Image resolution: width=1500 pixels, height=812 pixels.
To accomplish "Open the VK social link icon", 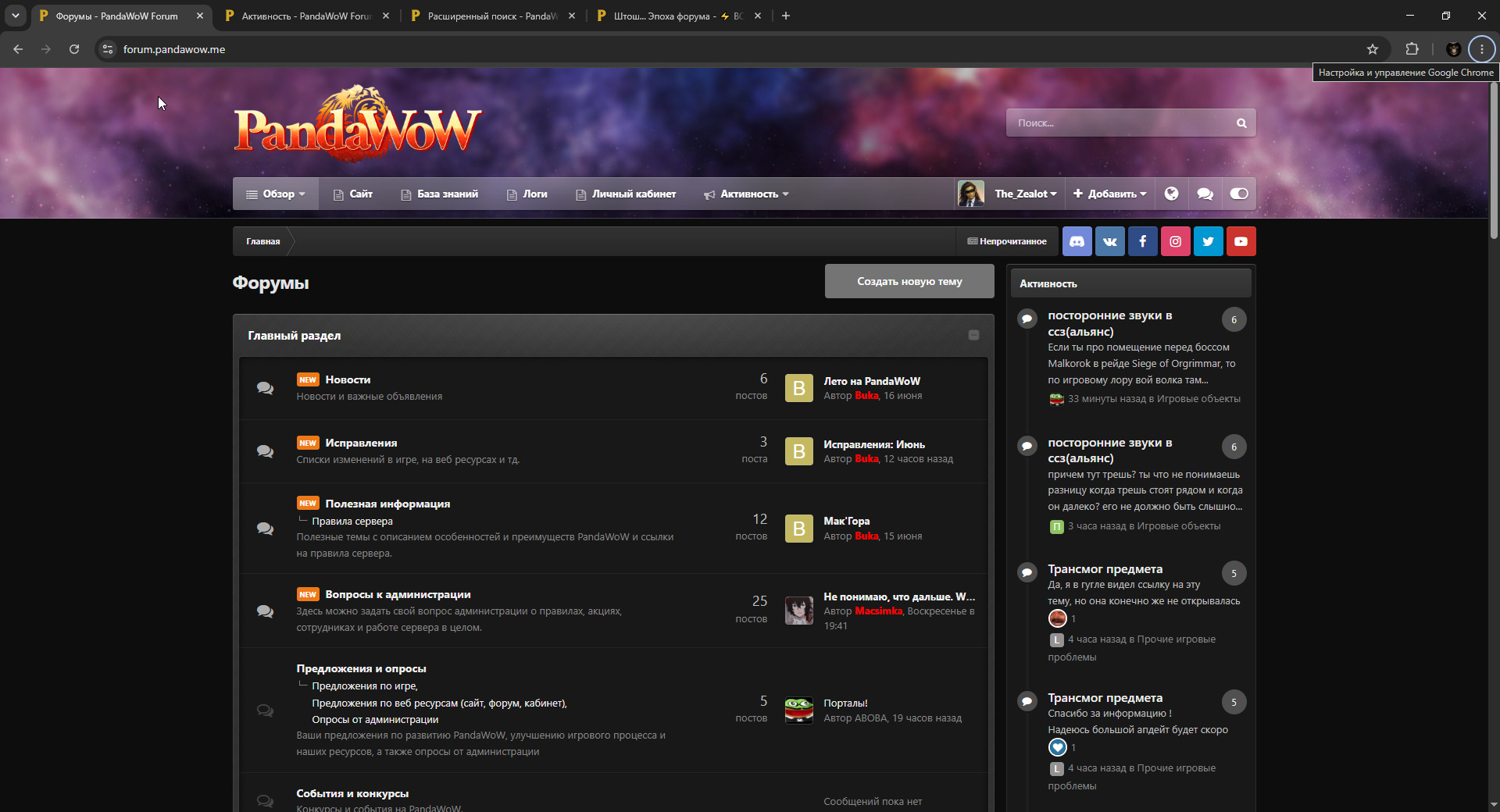I will tap(1110, 241).
